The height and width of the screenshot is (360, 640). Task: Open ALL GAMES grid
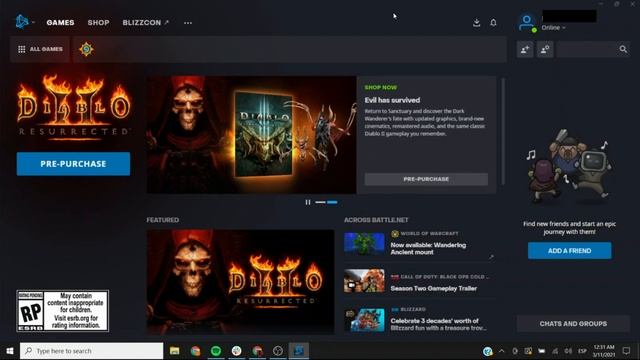[x=40, y=49]
